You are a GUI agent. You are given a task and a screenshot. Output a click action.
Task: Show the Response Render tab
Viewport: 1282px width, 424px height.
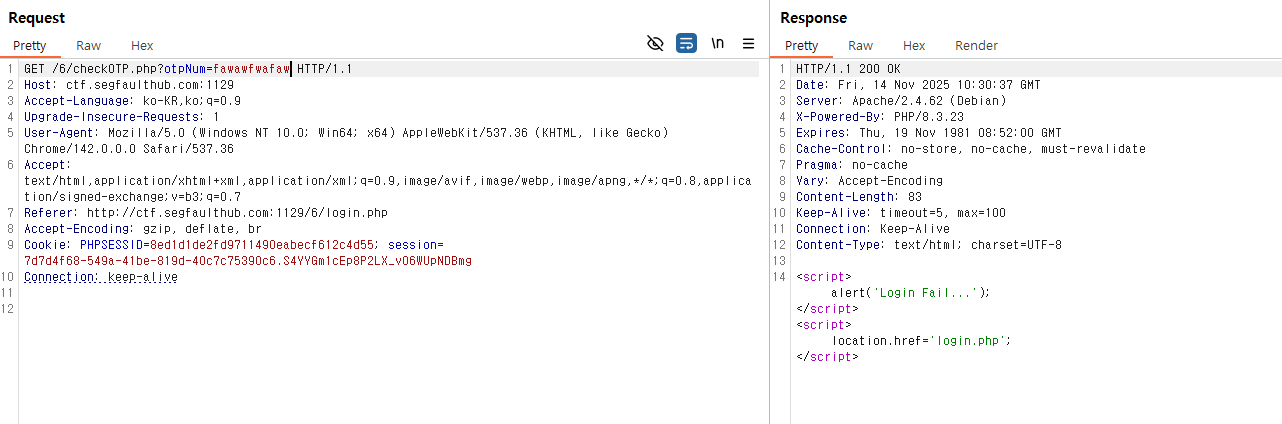[x=976, y=45]
